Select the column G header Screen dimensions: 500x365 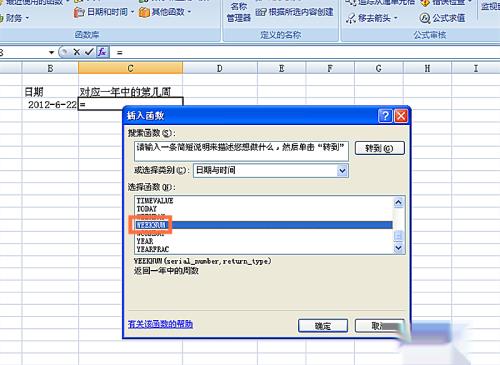click(x=379, y=68)
